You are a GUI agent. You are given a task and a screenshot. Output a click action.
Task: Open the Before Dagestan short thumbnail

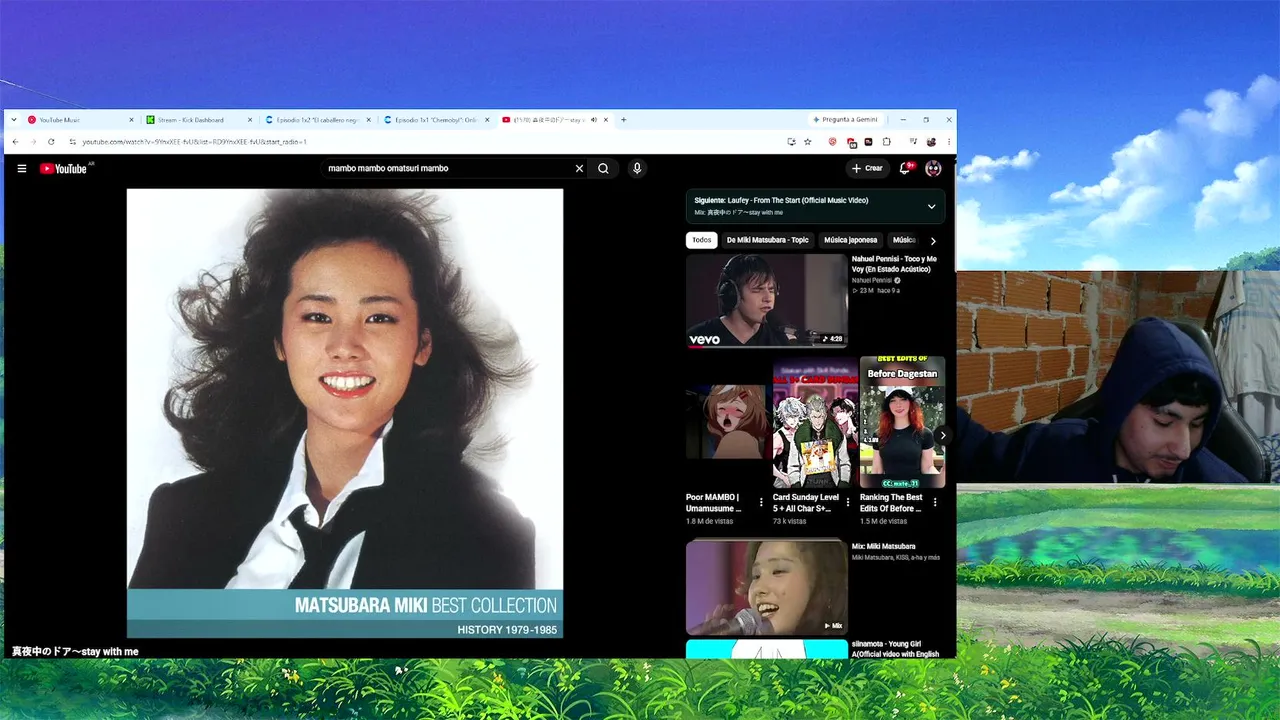tap(902, 422)
